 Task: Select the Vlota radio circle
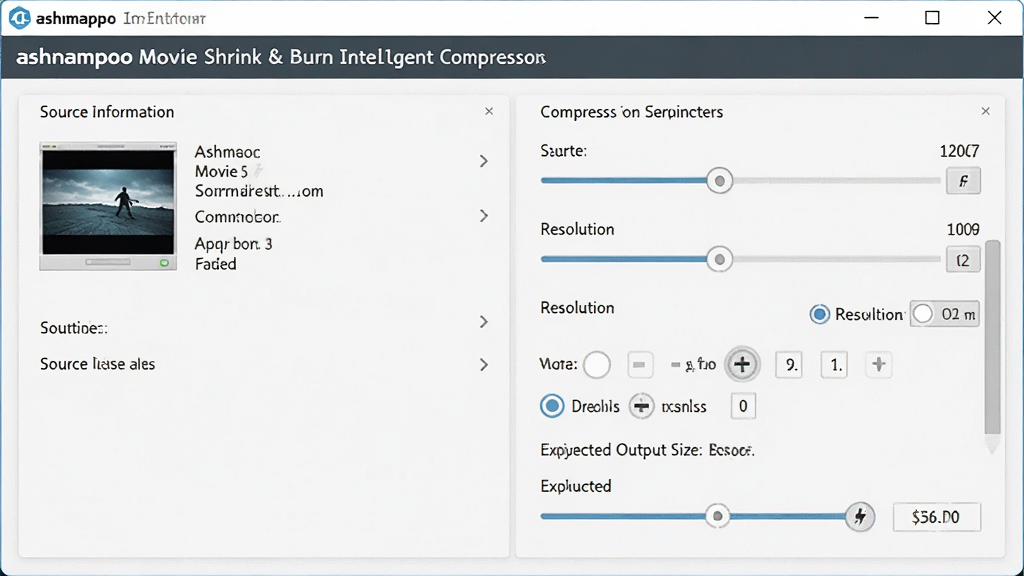(x=597, y=364)
